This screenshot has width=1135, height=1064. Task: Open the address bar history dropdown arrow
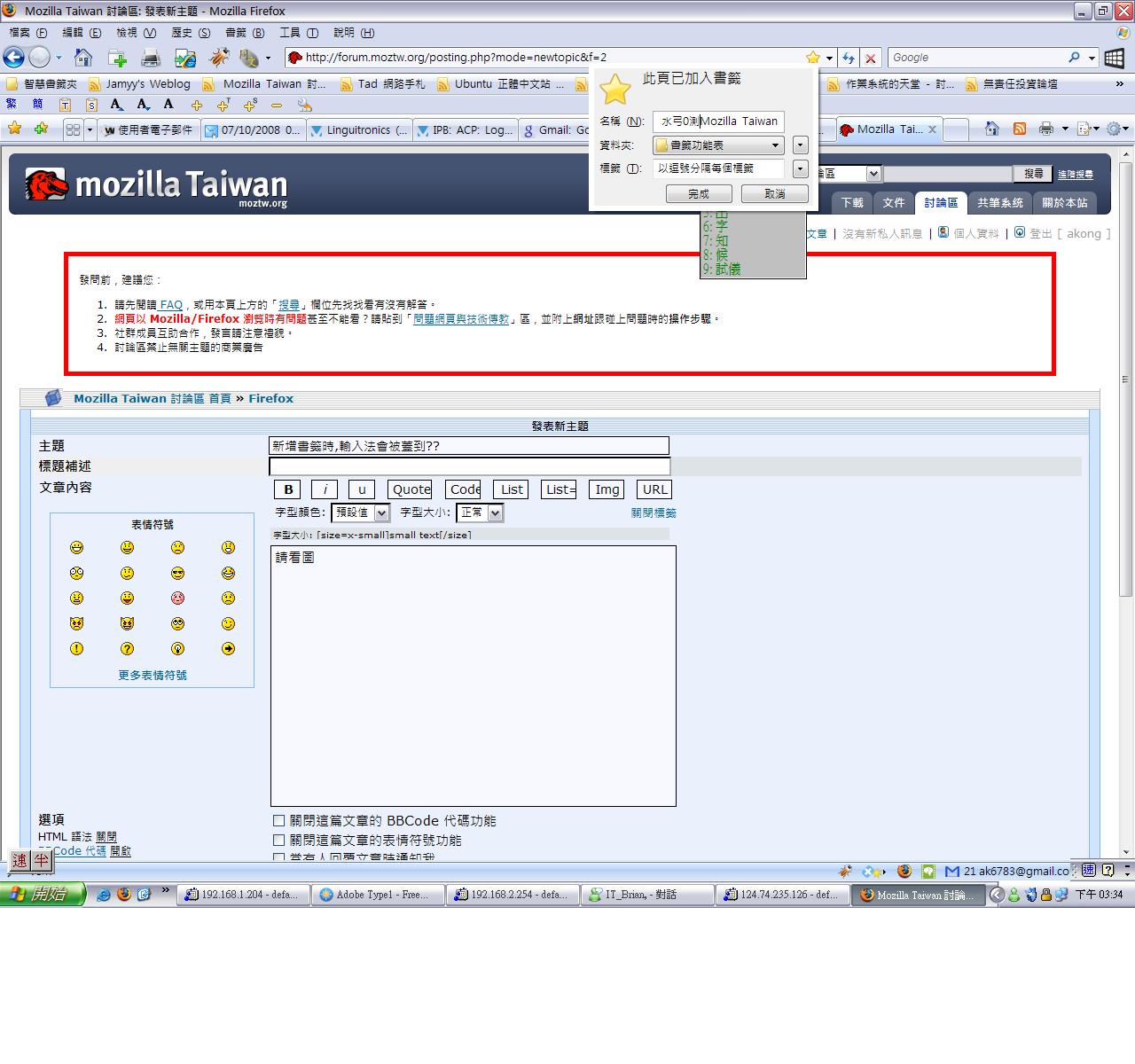click(829, 59)
